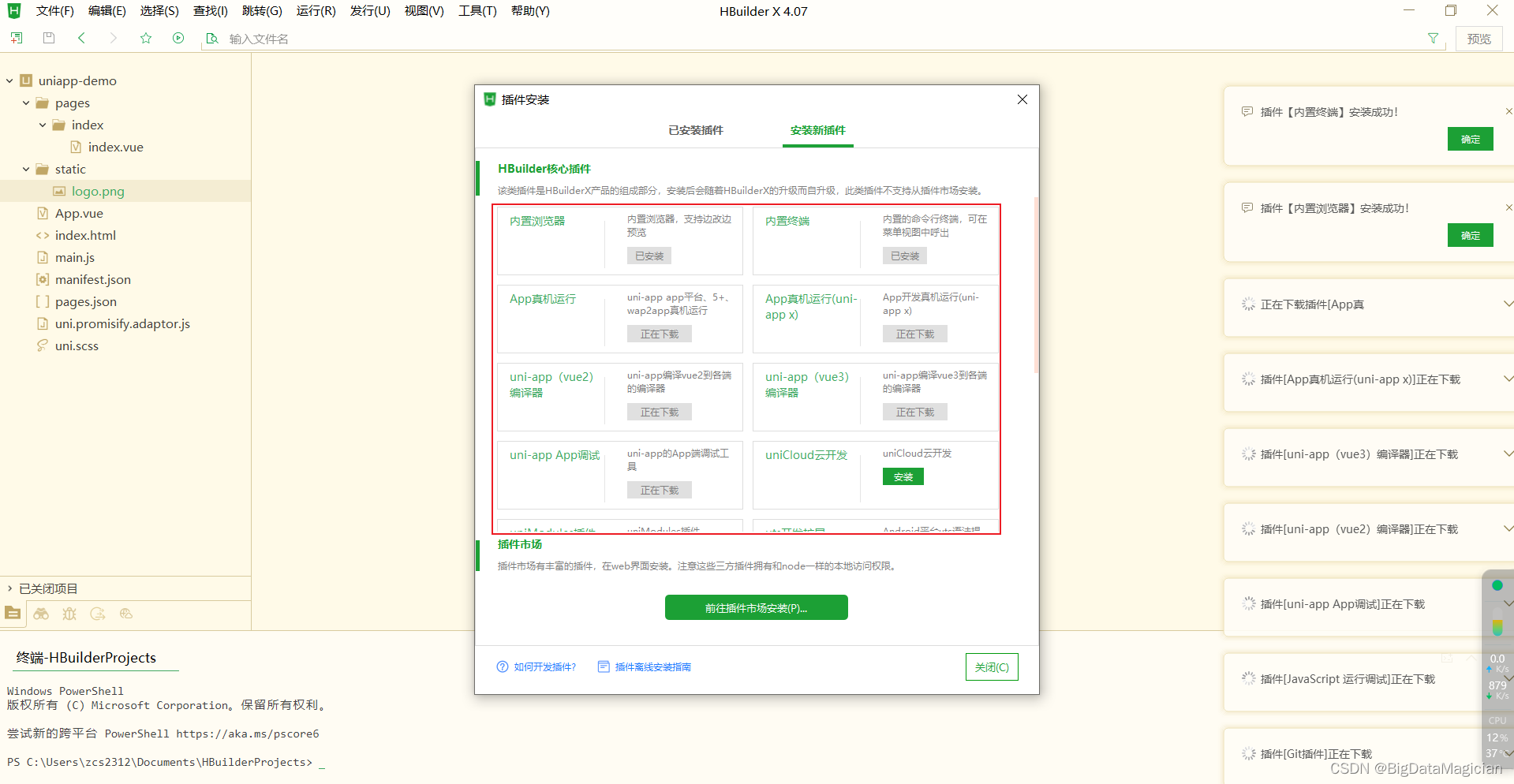Open the 运行(R) menu
Viewport: 1514px width, 784px height.
coord(316,11)
